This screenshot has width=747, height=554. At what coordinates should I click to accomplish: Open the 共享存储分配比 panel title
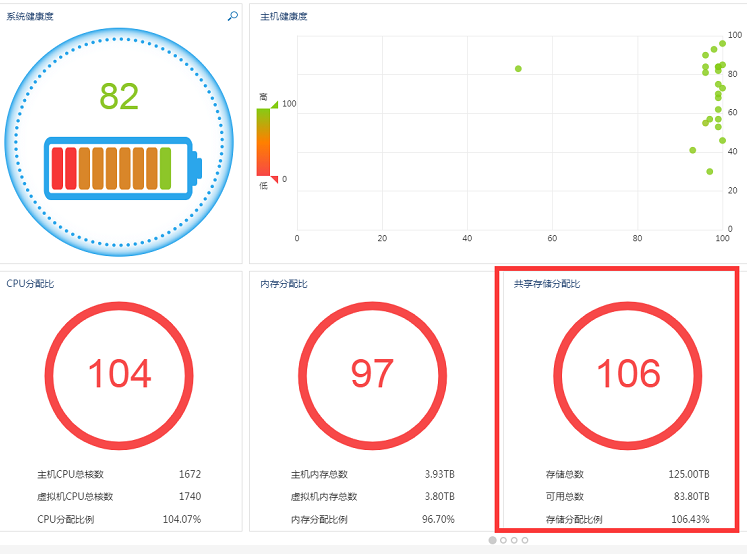coord(547,284)
